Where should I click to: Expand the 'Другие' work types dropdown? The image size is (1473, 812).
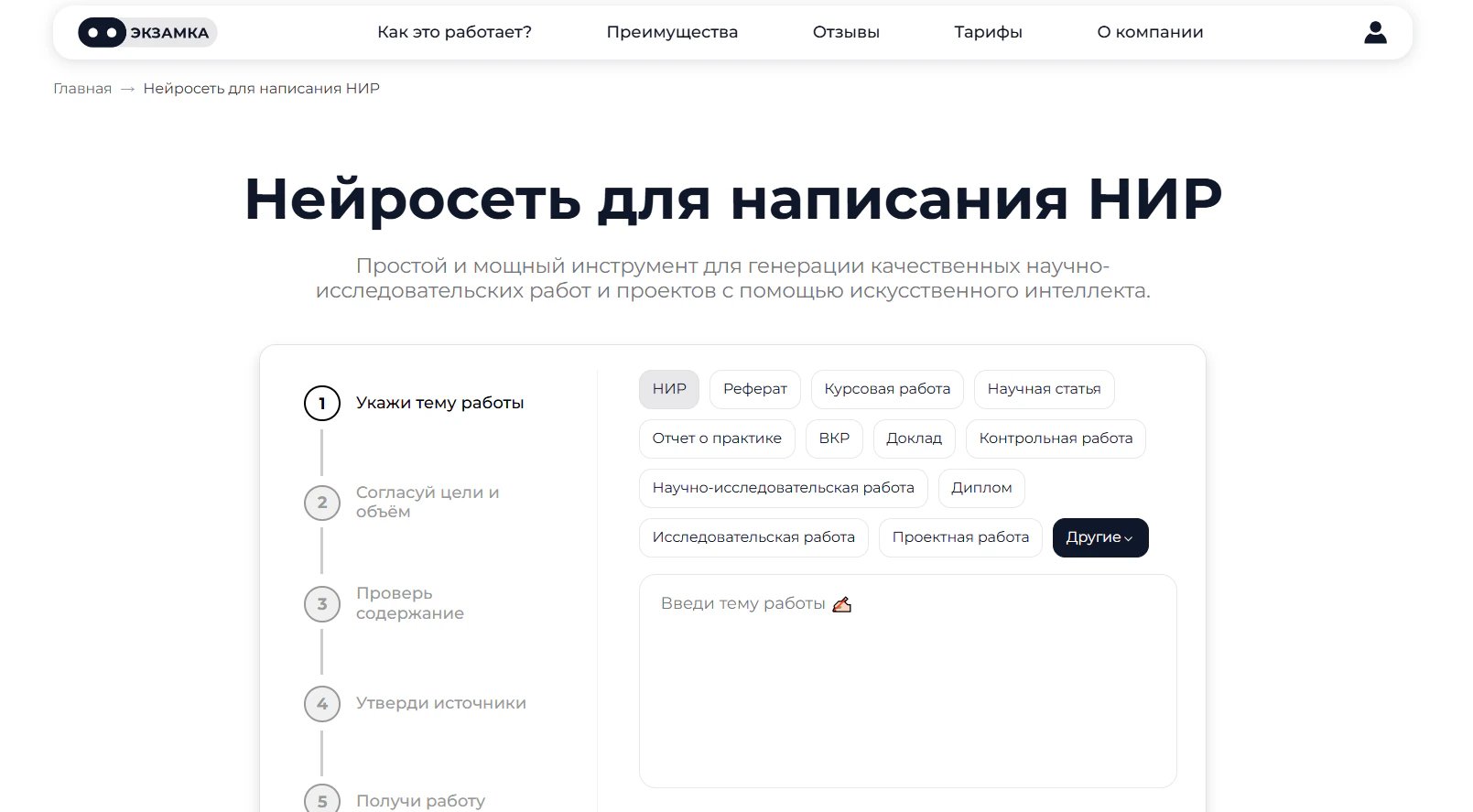point(1100,537)
